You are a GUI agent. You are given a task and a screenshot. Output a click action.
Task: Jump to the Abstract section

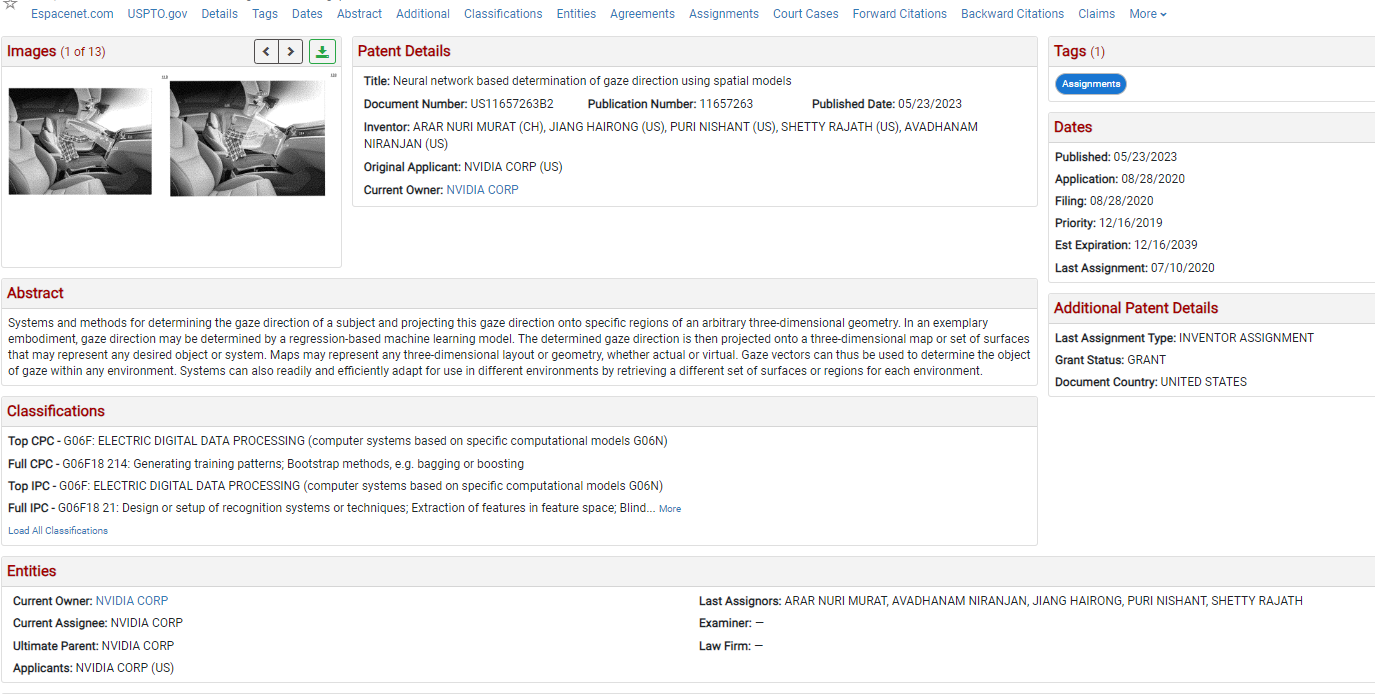click(359, 14)
